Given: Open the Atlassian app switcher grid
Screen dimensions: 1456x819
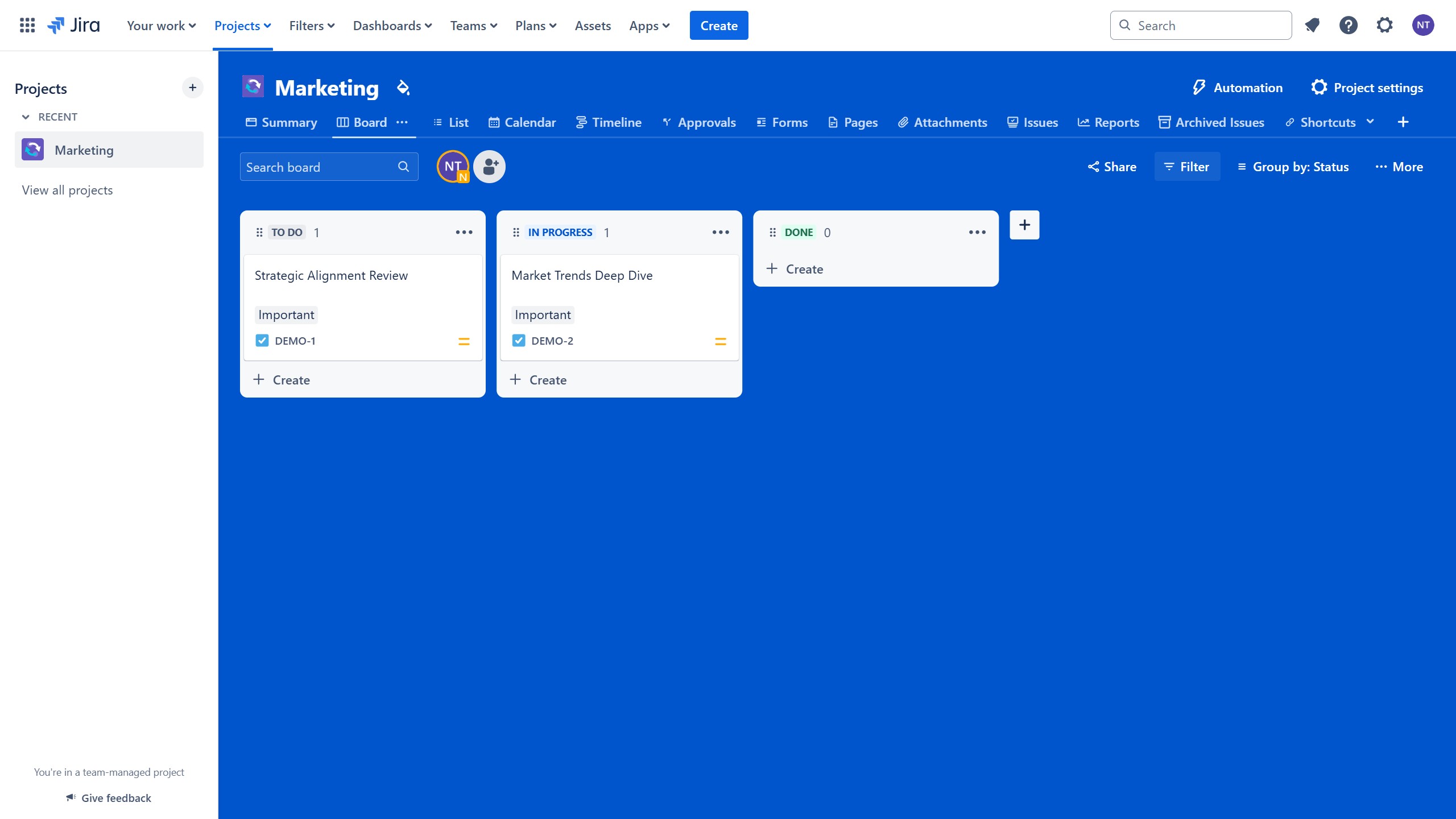Looking at the screenshot, I should point(27,25).
